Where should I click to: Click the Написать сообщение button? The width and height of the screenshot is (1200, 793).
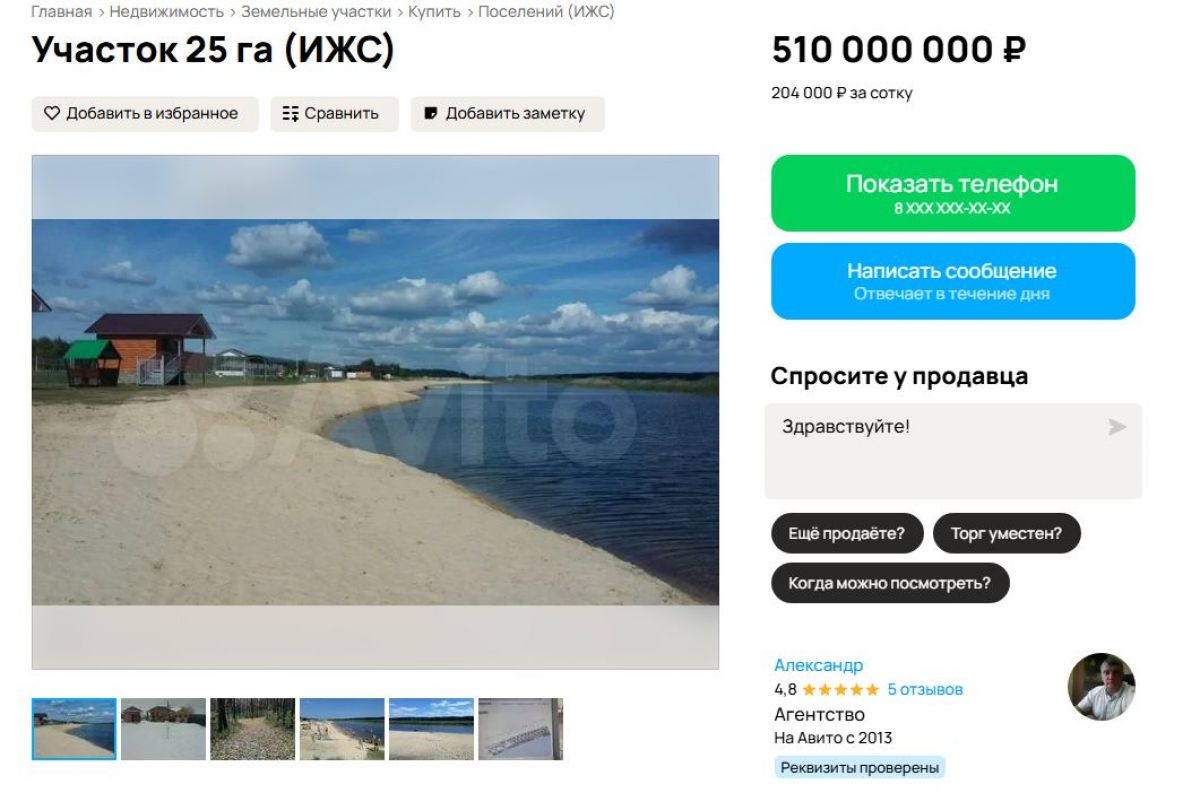point(953,281)
